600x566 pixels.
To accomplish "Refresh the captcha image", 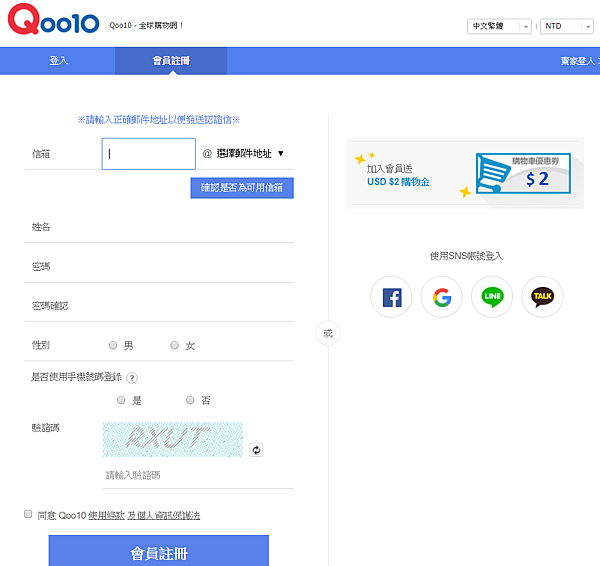I will click(256, 450).
